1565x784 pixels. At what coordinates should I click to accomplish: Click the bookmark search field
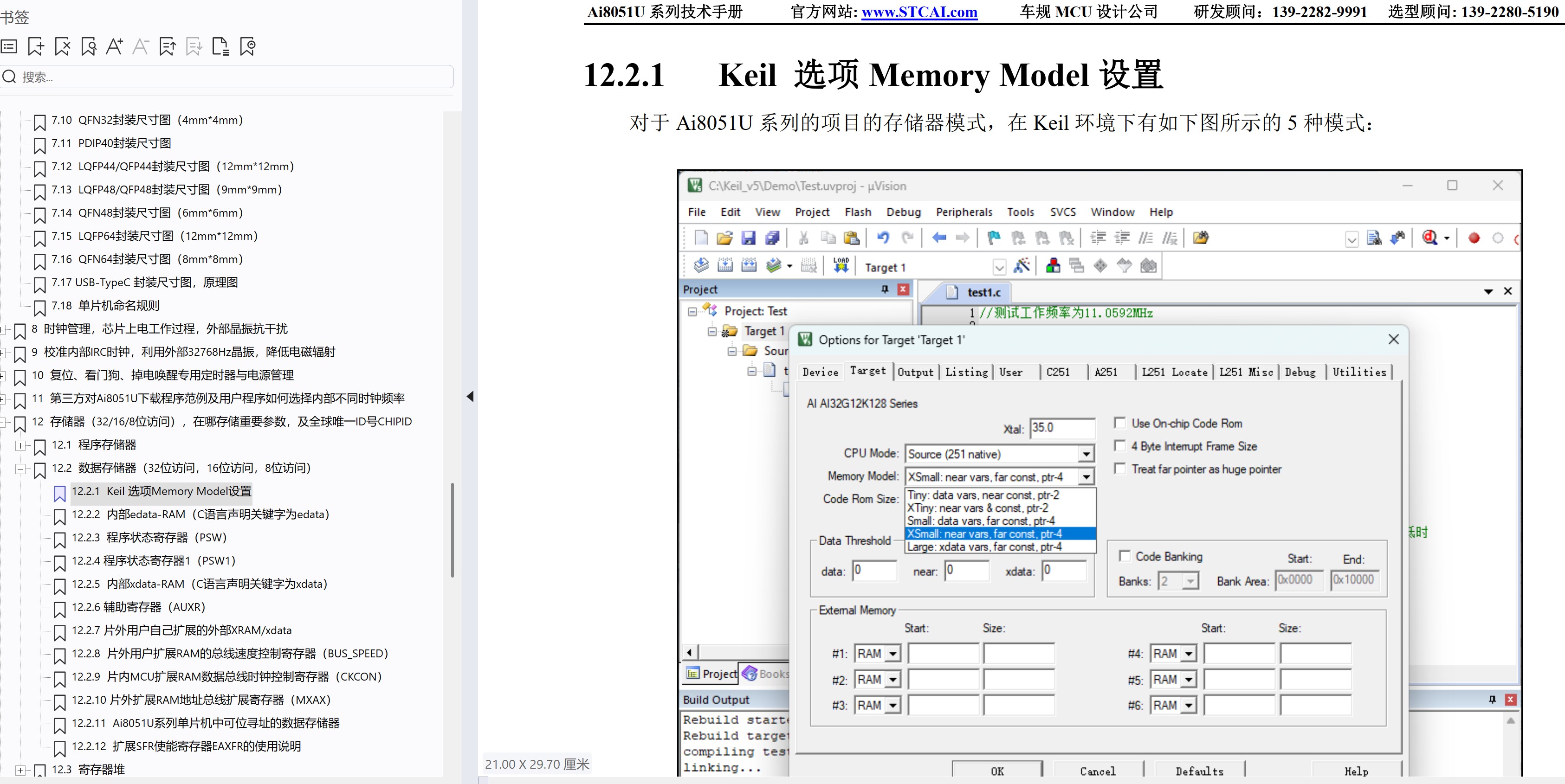pyautogui.click(x=226, y=77)
